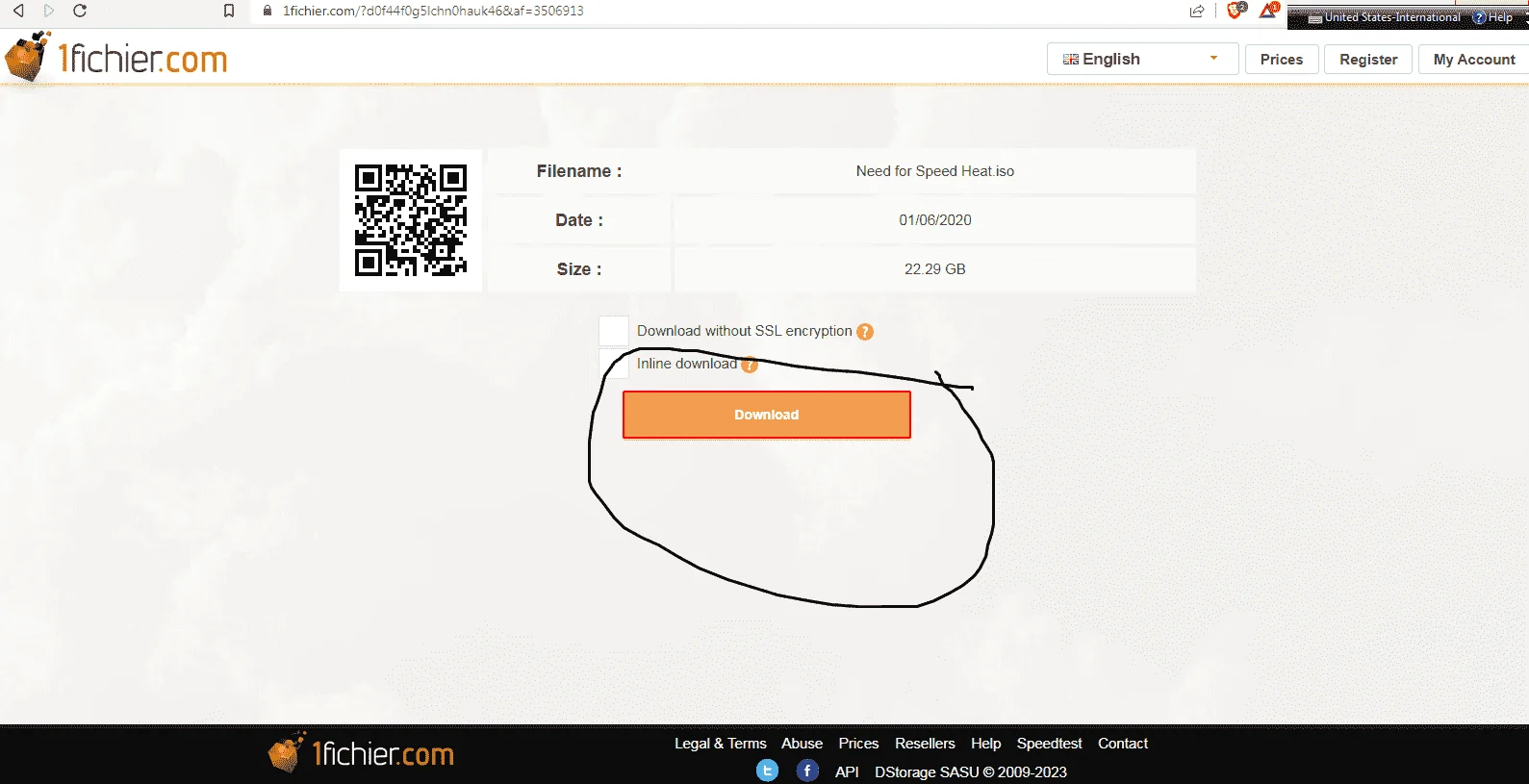The image size is (1529, 784).
Task: Open the Brave shields lion icon
Action: click(1236, 11)
